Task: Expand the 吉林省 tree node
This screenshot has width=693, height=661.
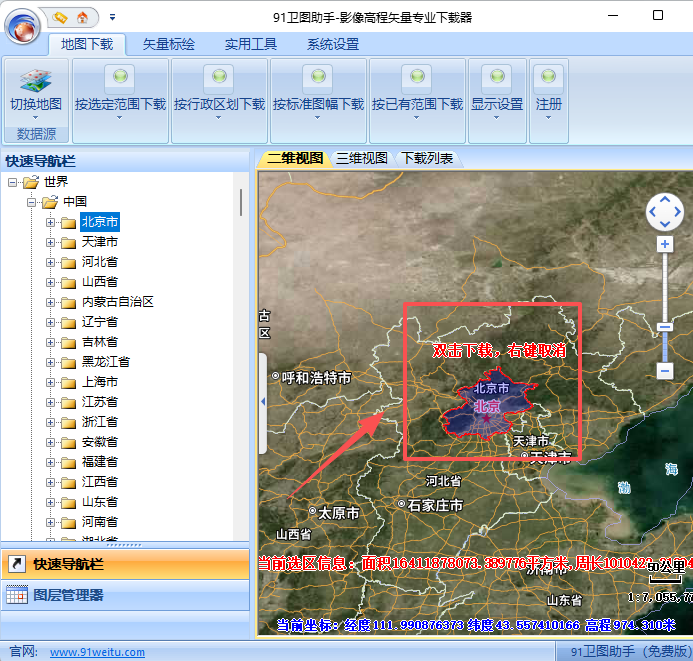Action: (50, 342)
